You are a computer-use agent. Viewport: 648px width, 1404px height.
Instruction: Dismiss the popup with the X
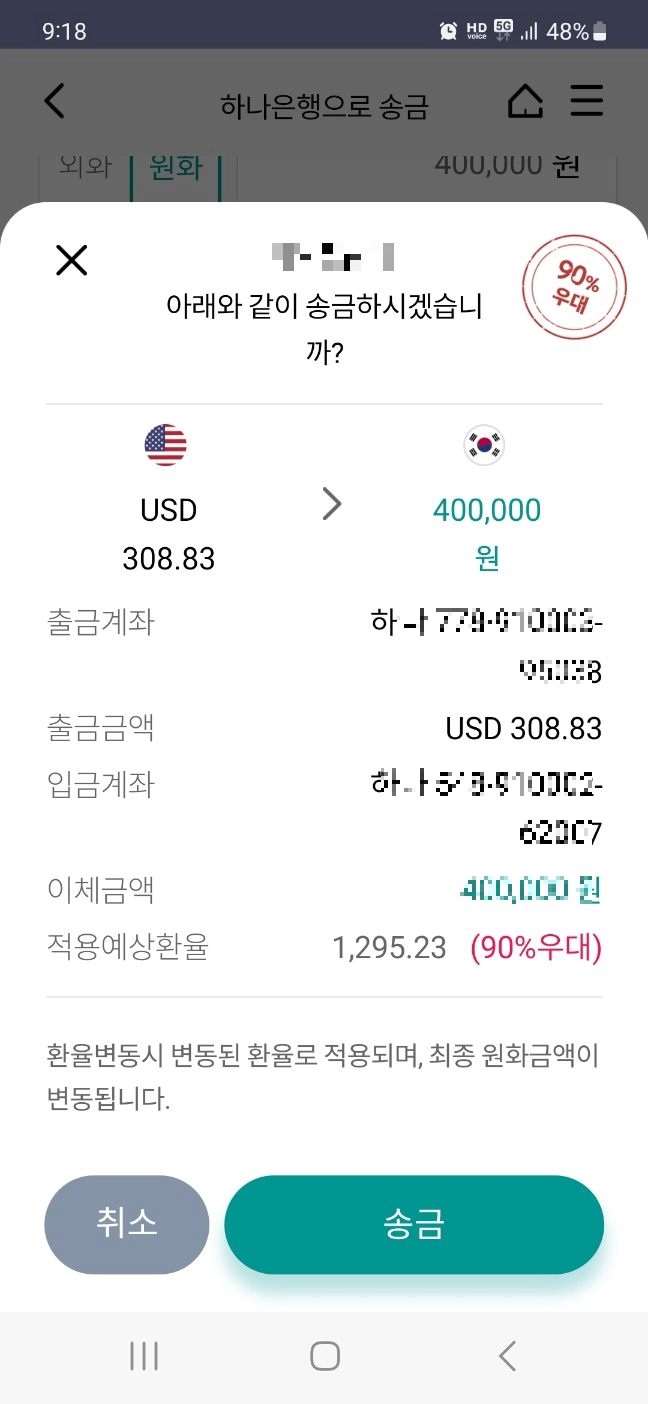click(x=71, y=260)
